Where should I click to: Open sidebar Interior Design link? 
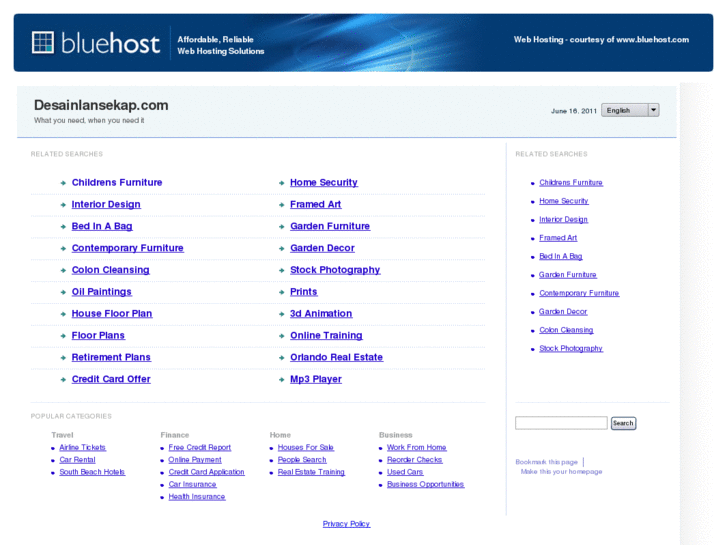click(563, 219)
